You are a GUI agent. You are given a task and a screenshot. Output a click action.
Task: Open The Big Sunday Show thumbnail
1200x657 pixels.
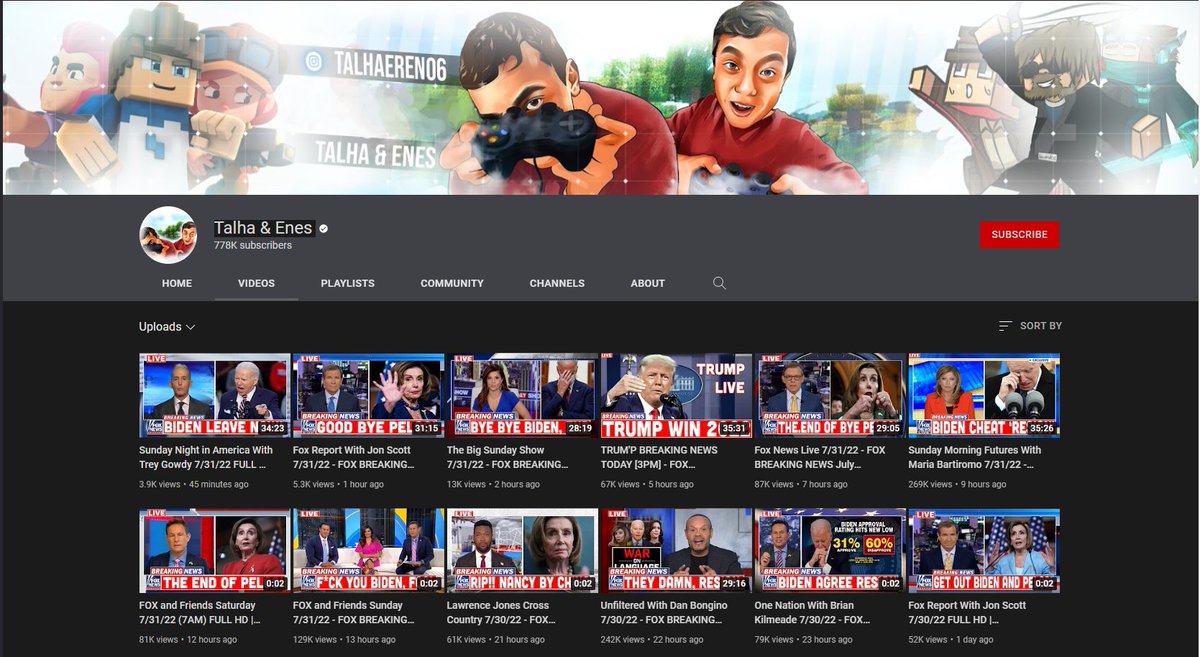coord(522,395)
